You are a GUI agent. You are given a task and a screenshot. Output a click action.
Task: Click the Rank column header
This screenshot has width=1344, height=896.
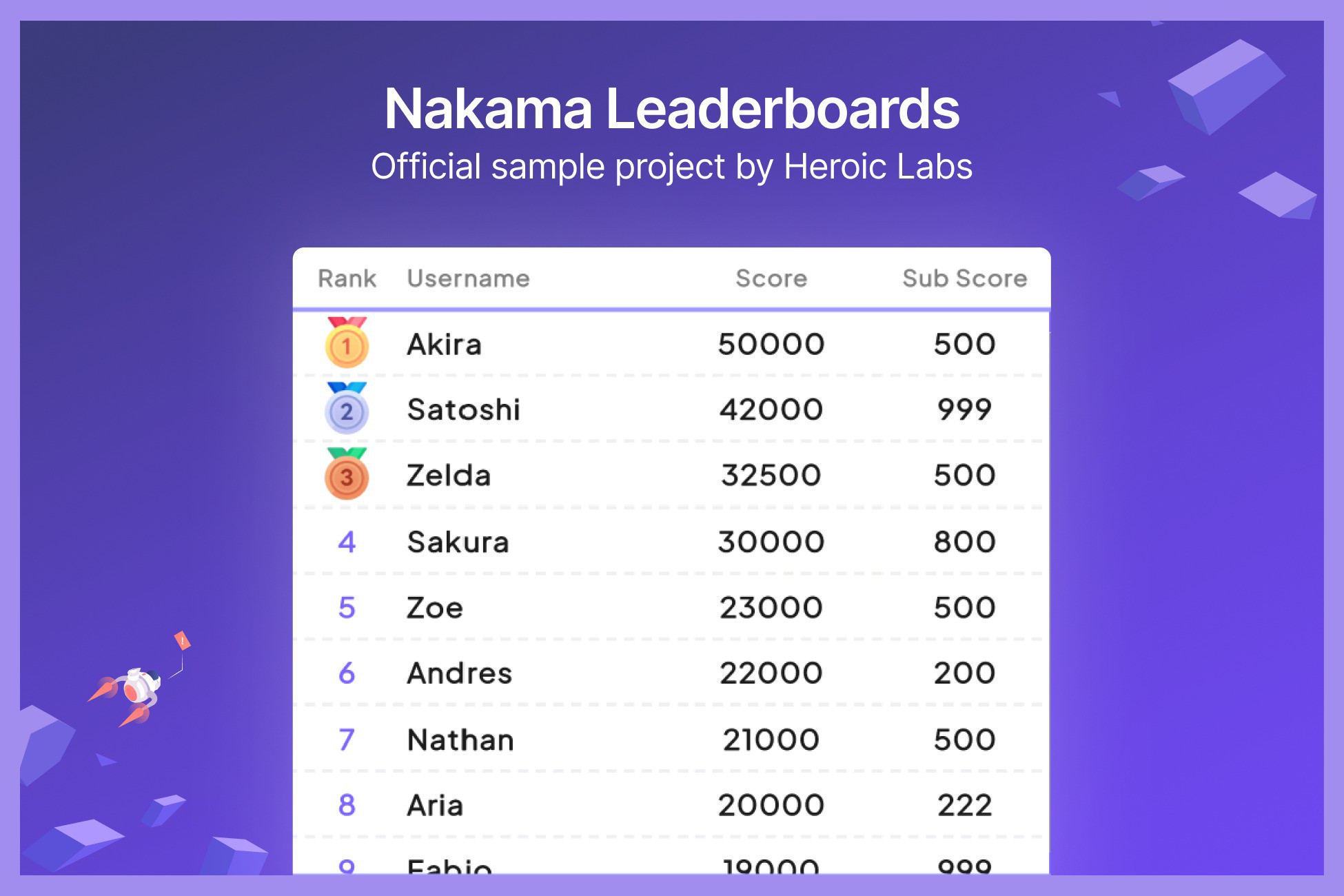(347, 278)
